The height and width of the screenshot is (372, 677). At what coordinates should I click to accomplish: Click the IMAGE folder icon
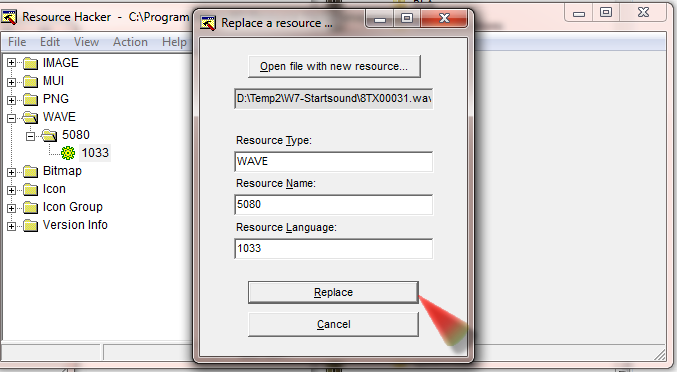pos(30,63)
